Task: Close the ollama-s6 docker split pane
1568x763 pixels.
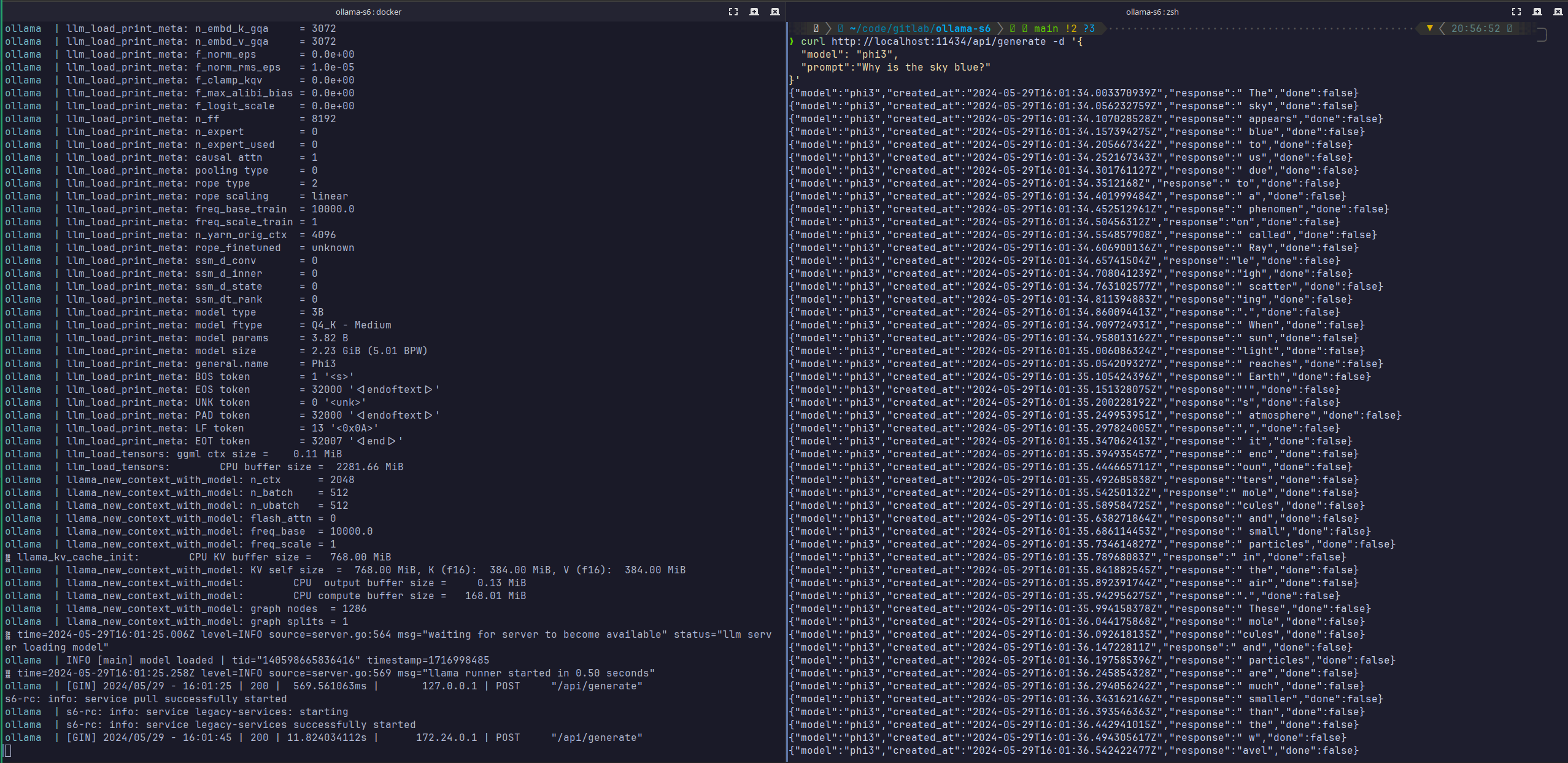Action: 775,12
